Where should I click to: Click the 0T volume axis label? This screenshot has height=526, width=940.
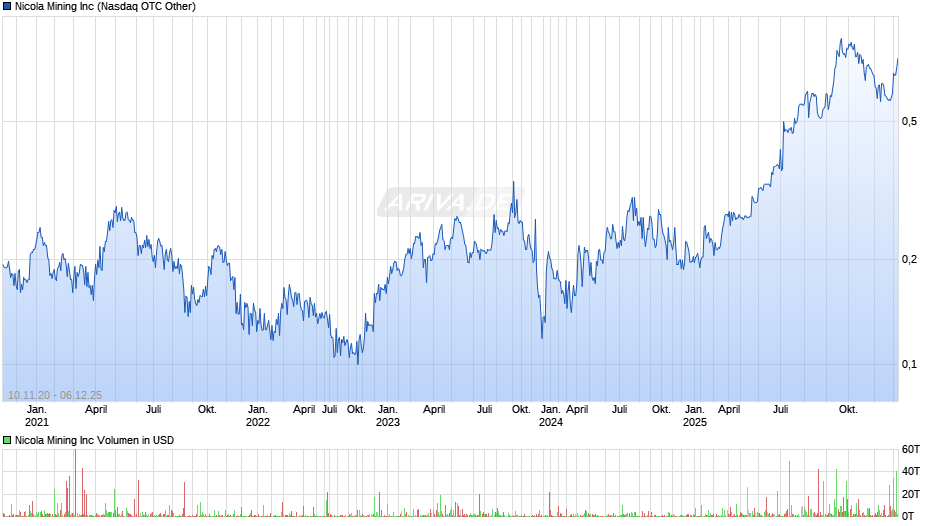point(908,516)
